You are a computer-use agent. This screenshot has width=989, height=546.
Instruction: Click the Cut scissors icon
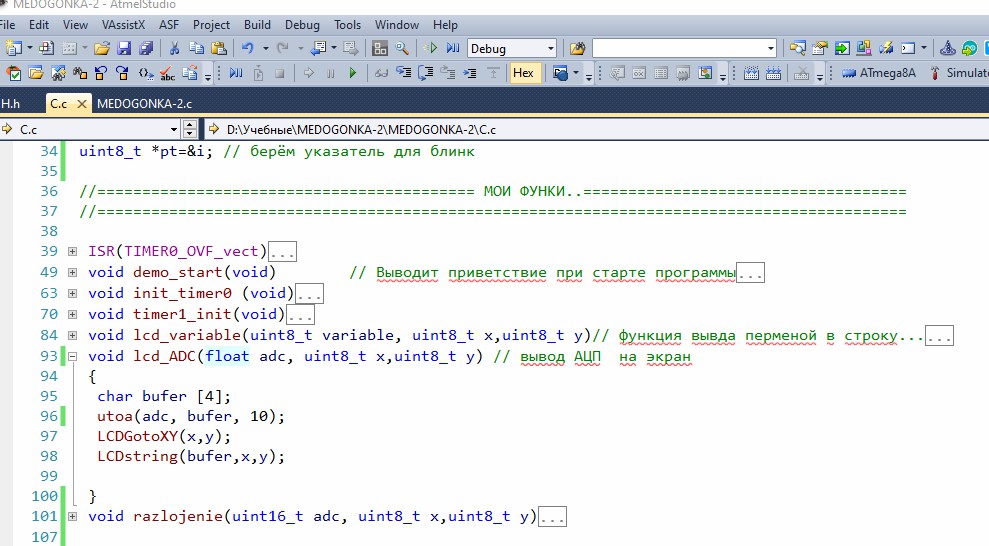(175, 48)
